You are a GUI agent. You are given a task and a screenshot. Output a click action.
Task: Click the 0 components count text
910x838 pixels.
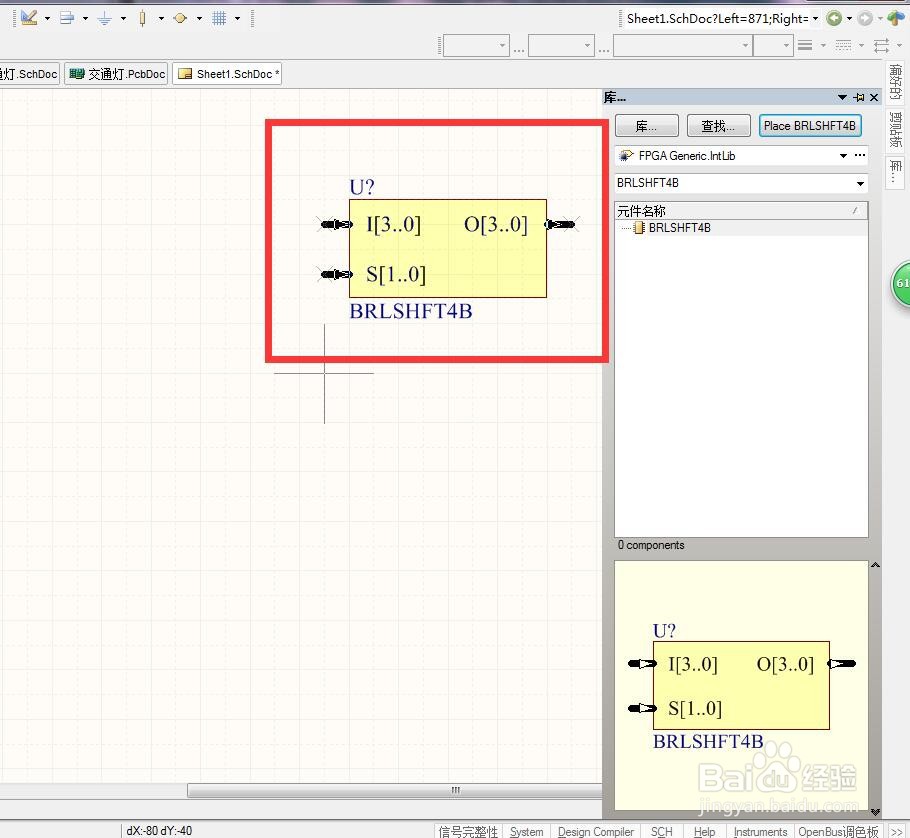(x=651, y=545)
